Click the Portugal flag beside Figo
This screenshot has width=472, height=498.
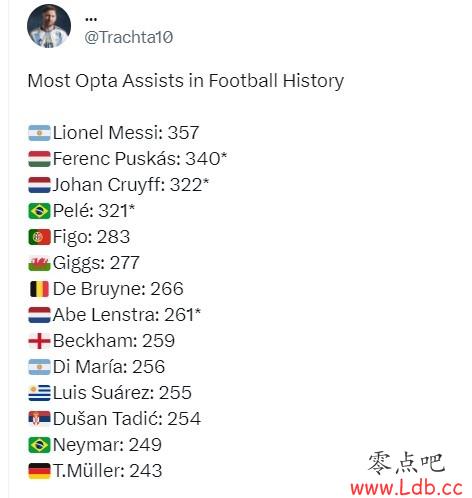(39, 237)
